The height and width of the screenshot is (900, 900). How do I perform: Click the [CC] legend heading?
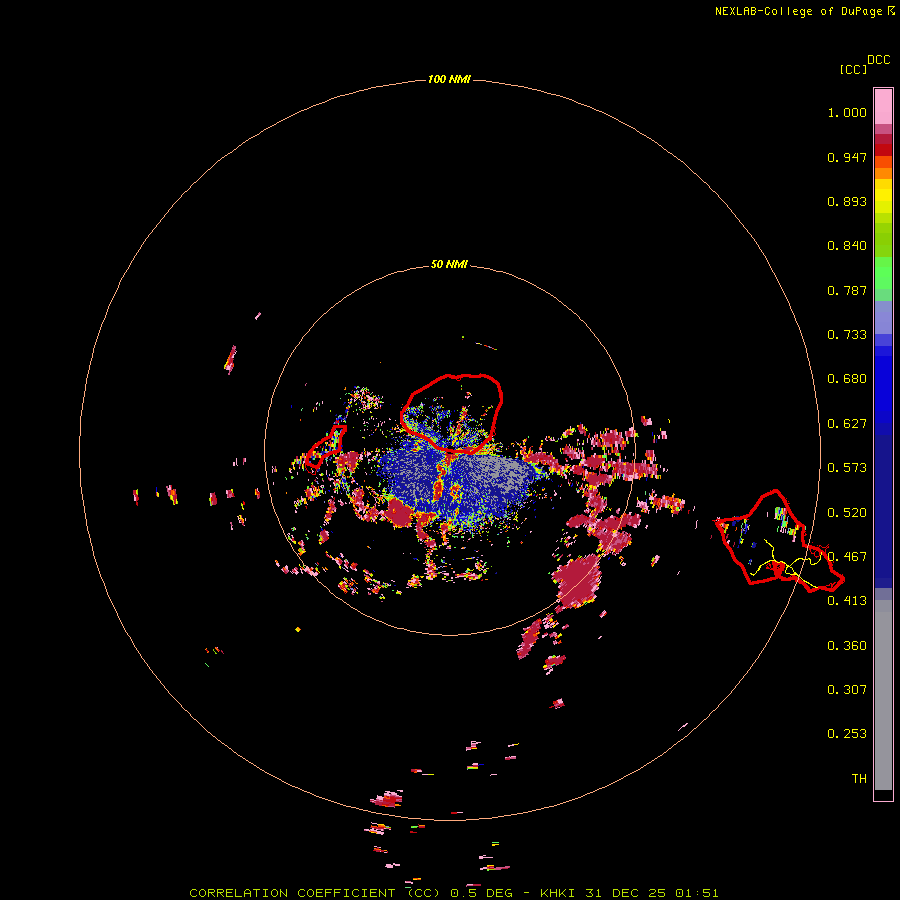click(853, 69)
